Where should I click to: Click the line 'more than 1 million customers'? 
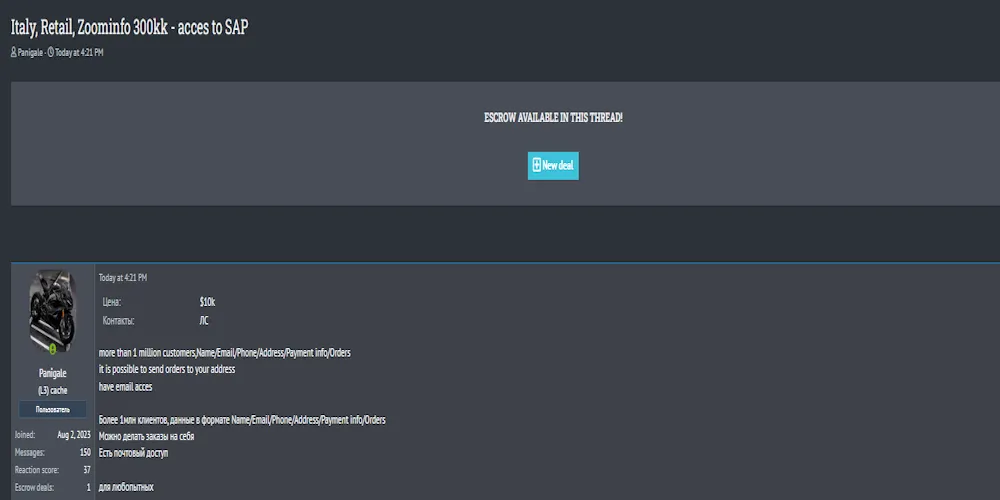[224, 353]
